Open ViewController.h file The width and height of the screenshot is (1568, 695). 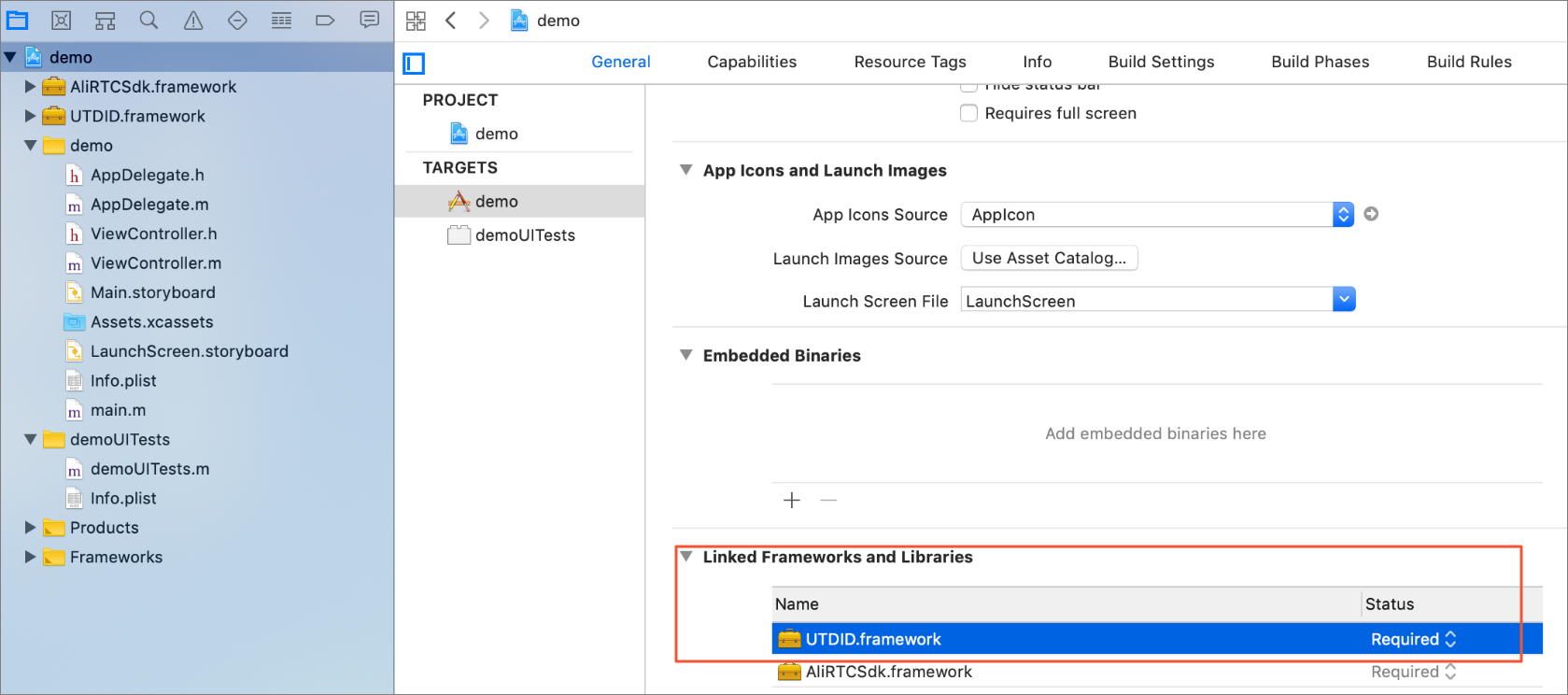154,234
